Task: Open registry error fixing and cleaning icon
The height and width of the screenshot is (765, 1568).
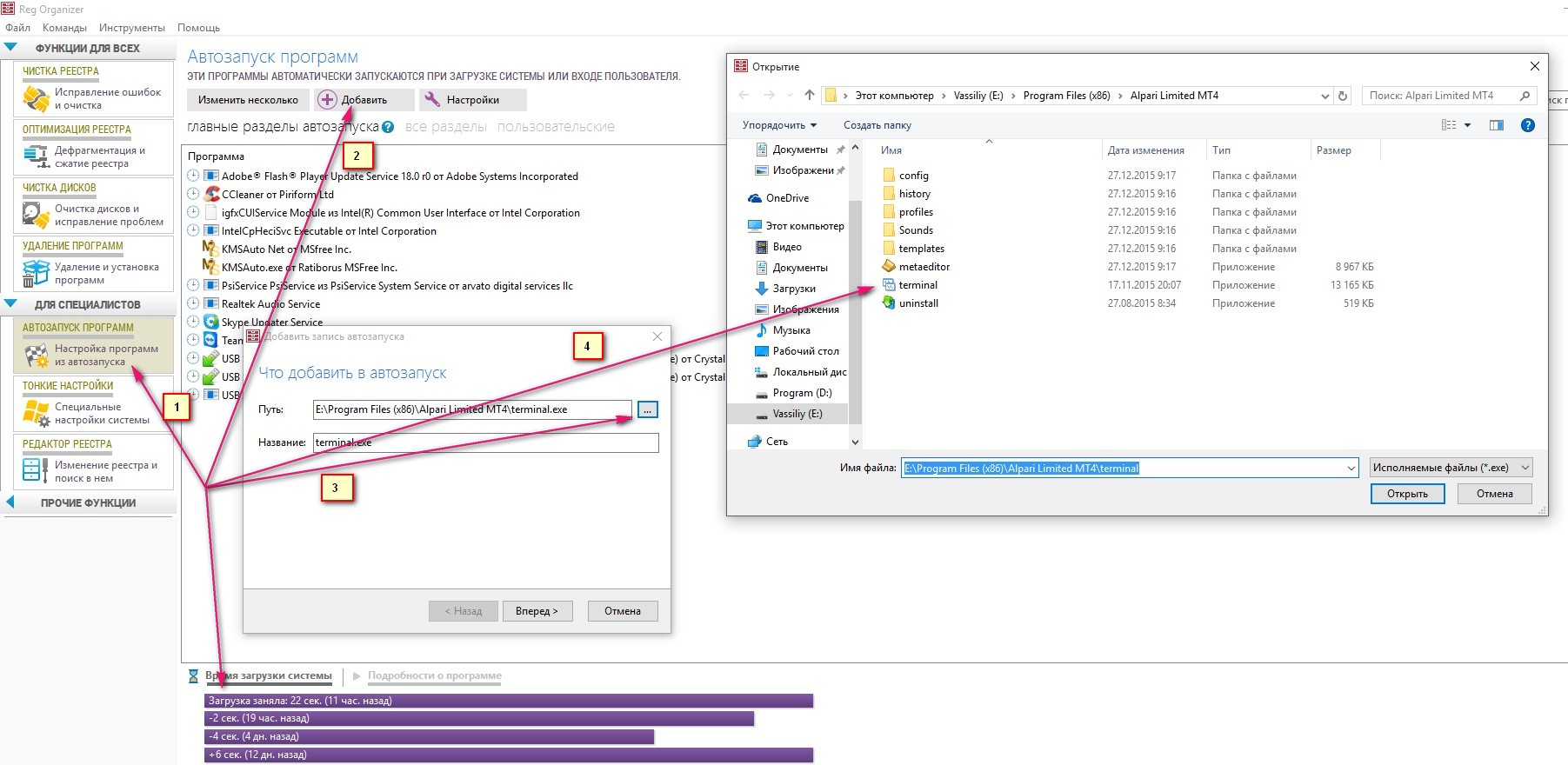Action: [x=36, y=98]
